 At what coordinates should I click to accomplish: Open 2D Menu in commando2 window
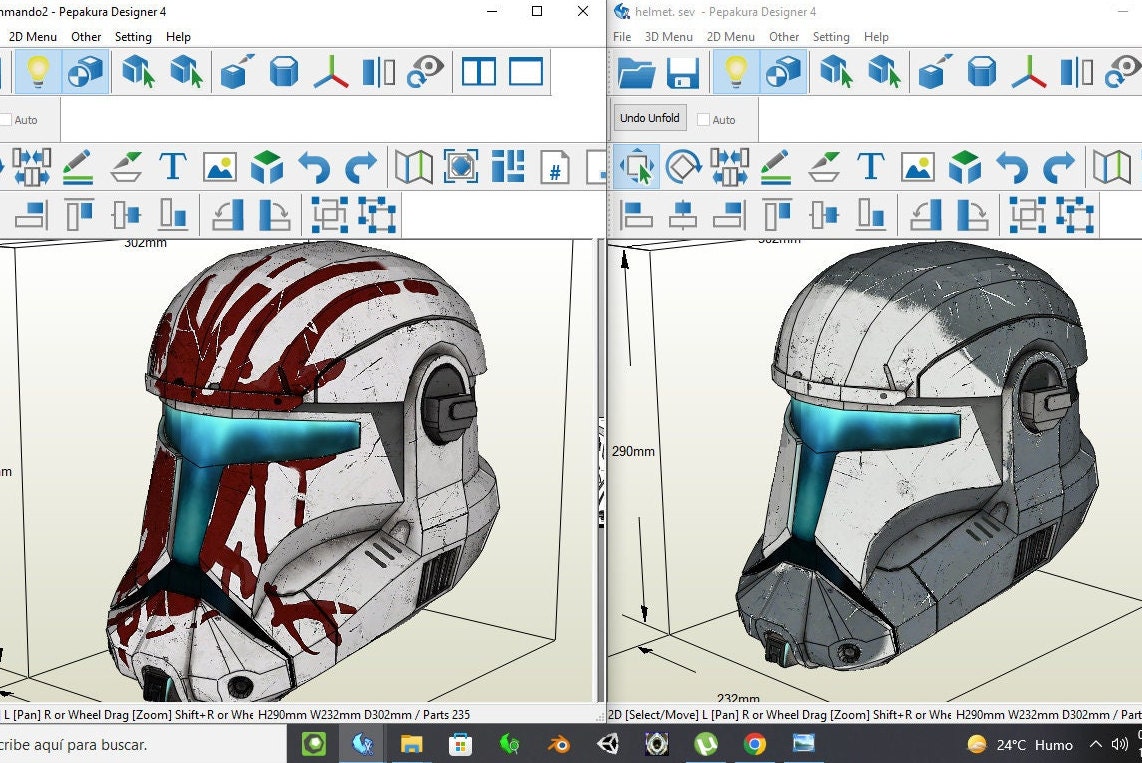(x=33, y=36)
